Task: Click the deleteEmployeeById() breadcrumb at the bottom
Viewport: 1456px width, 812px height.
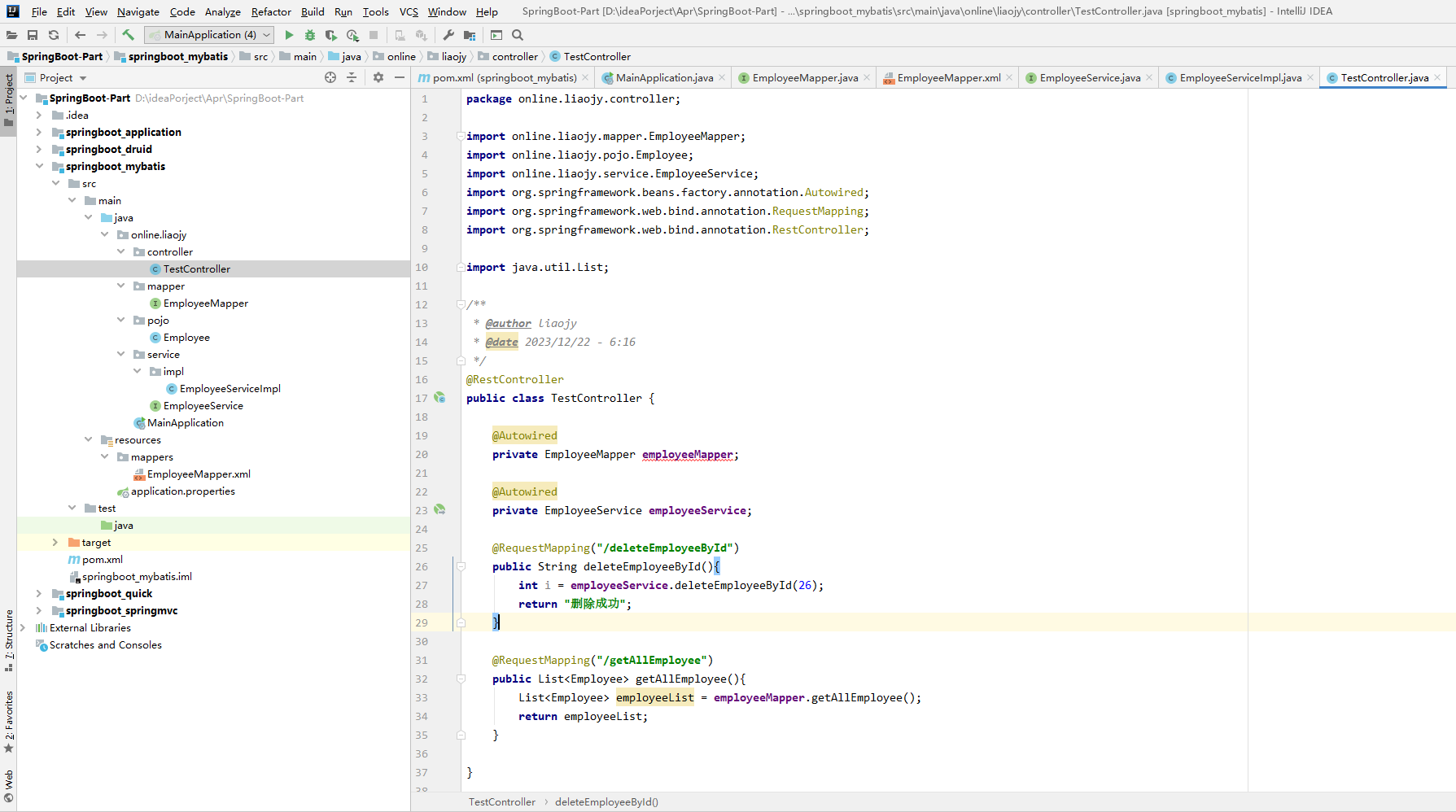Action: [x=606, y=801]
